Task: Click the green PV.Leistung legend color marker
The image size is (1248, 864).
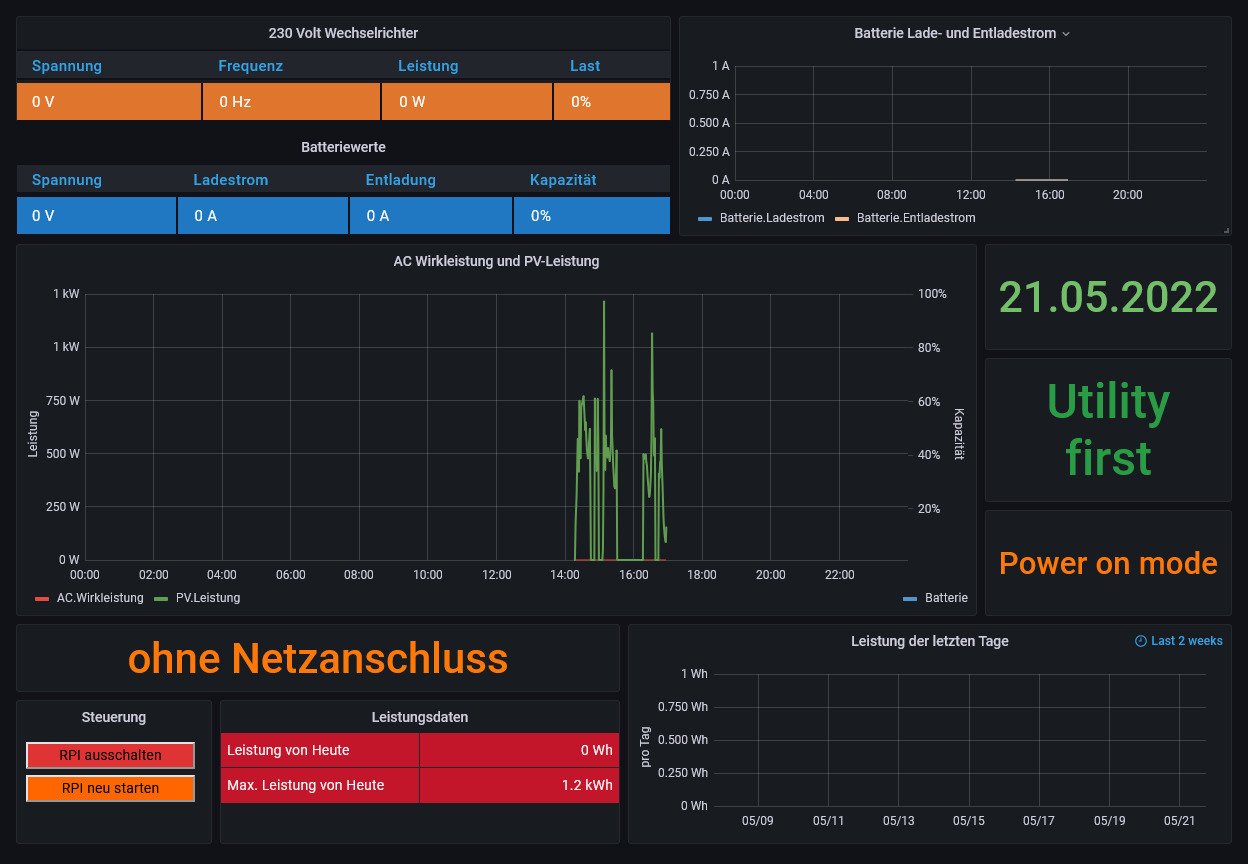Action: 161,598
